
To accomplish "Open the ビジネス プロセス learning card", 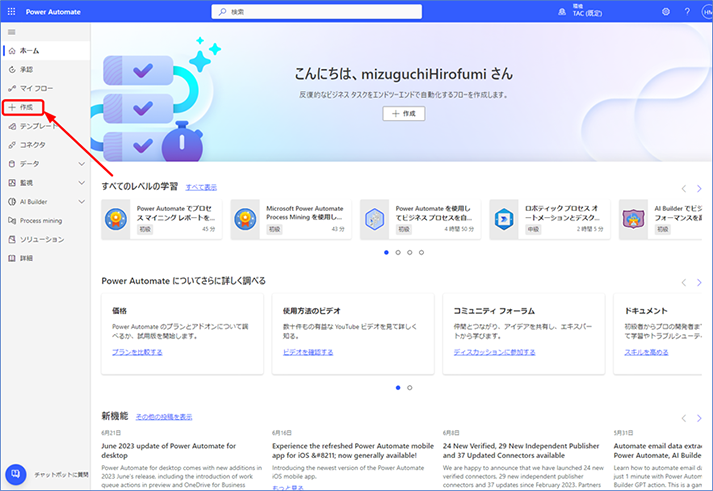I will coord(420,219).
